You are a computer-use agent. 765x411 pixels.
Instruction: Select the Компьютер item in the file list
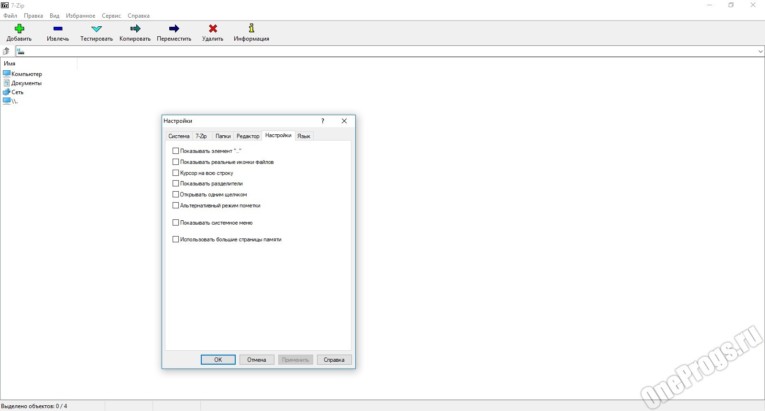point(22,74)
